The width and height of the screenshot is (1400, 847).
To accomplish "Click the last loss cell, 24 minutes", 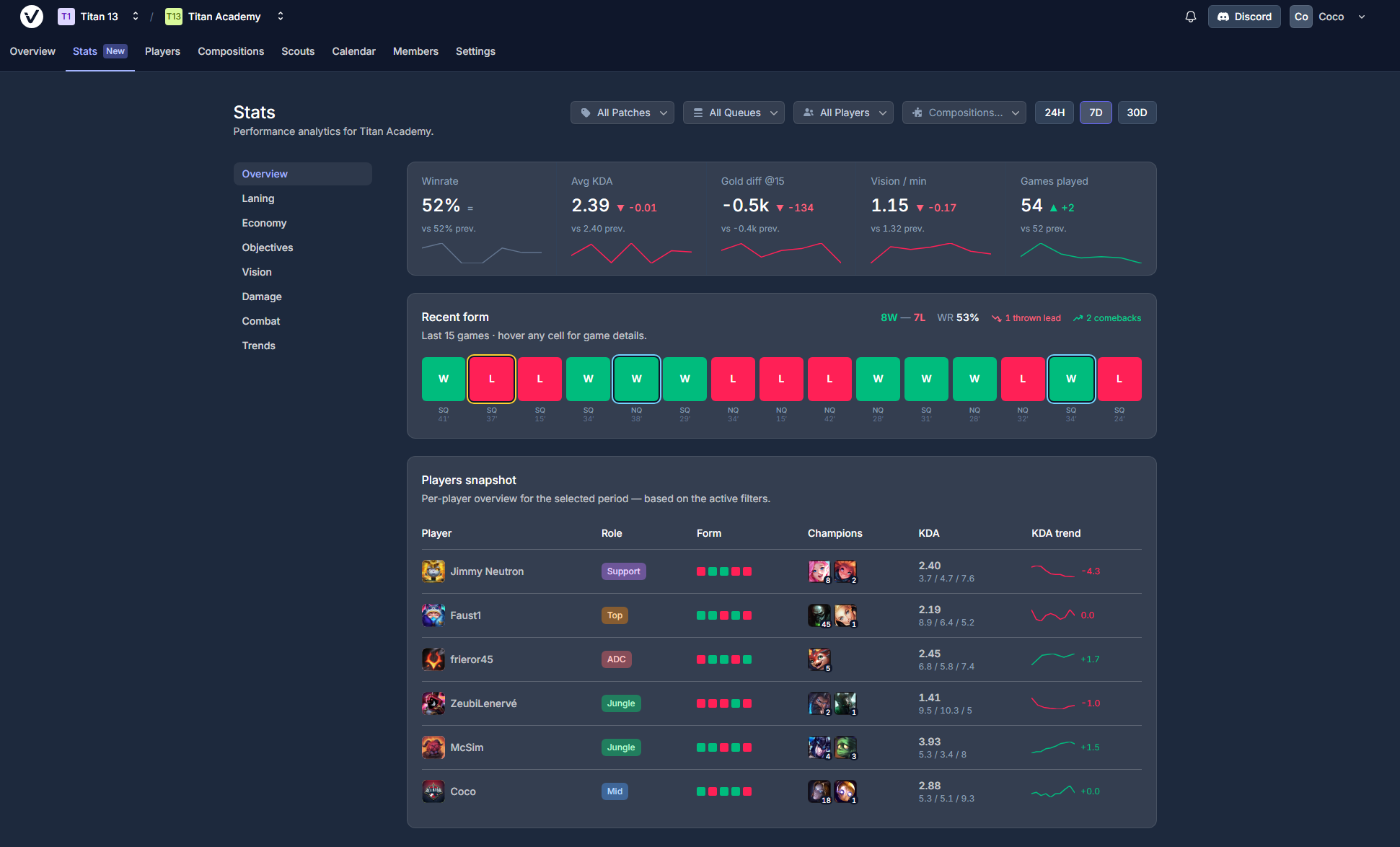I will click(x=1119, y=379).
